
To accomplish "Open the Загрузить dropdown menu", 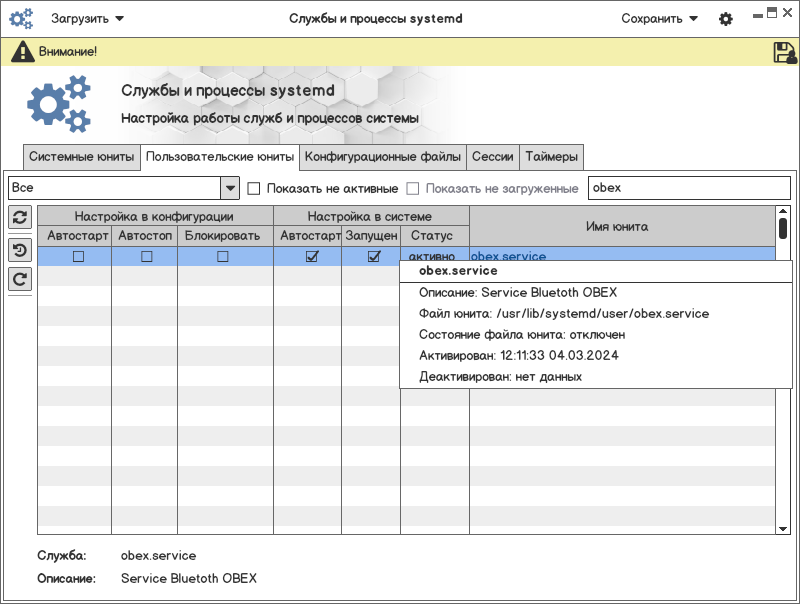I will [x=88, y=19].
